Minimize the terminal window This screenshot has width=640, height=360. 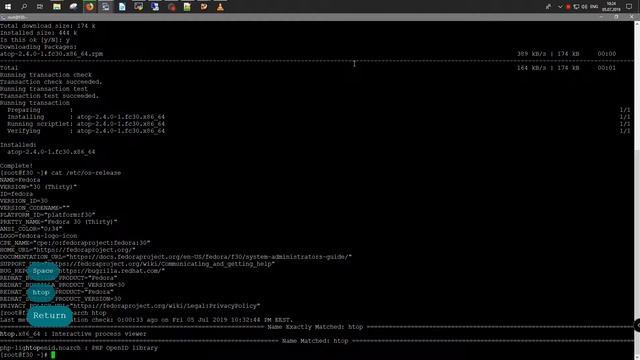point(601,17)
